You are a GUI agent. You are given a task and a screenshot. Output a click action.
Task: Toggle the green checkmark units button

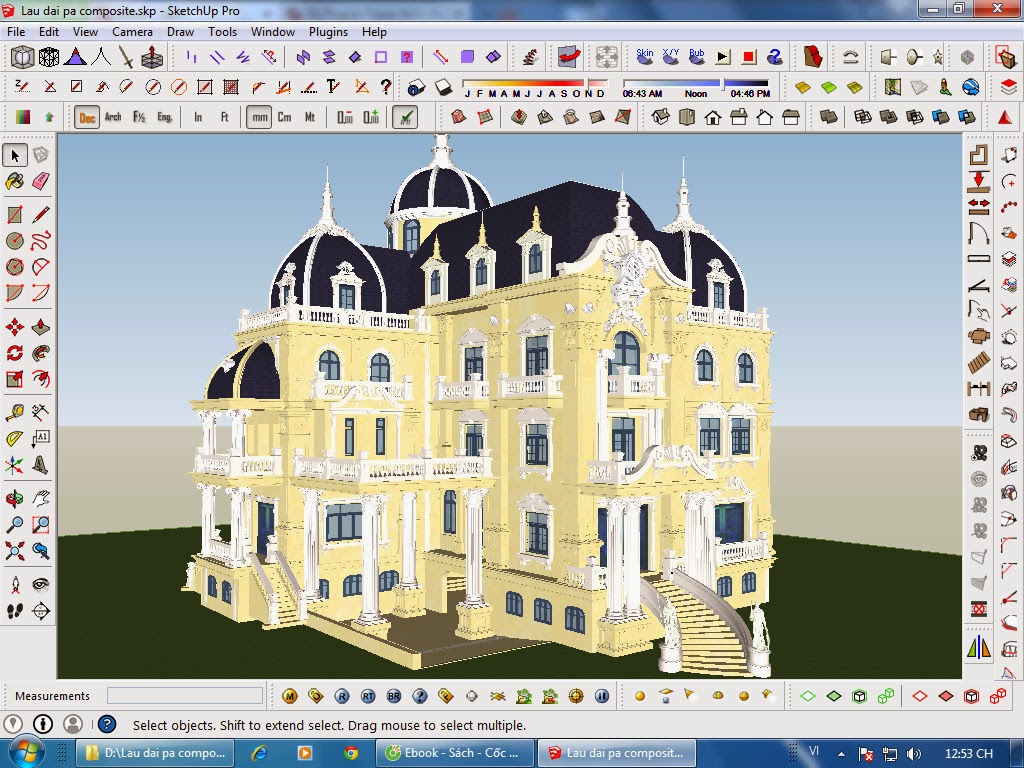pos(405,118)
